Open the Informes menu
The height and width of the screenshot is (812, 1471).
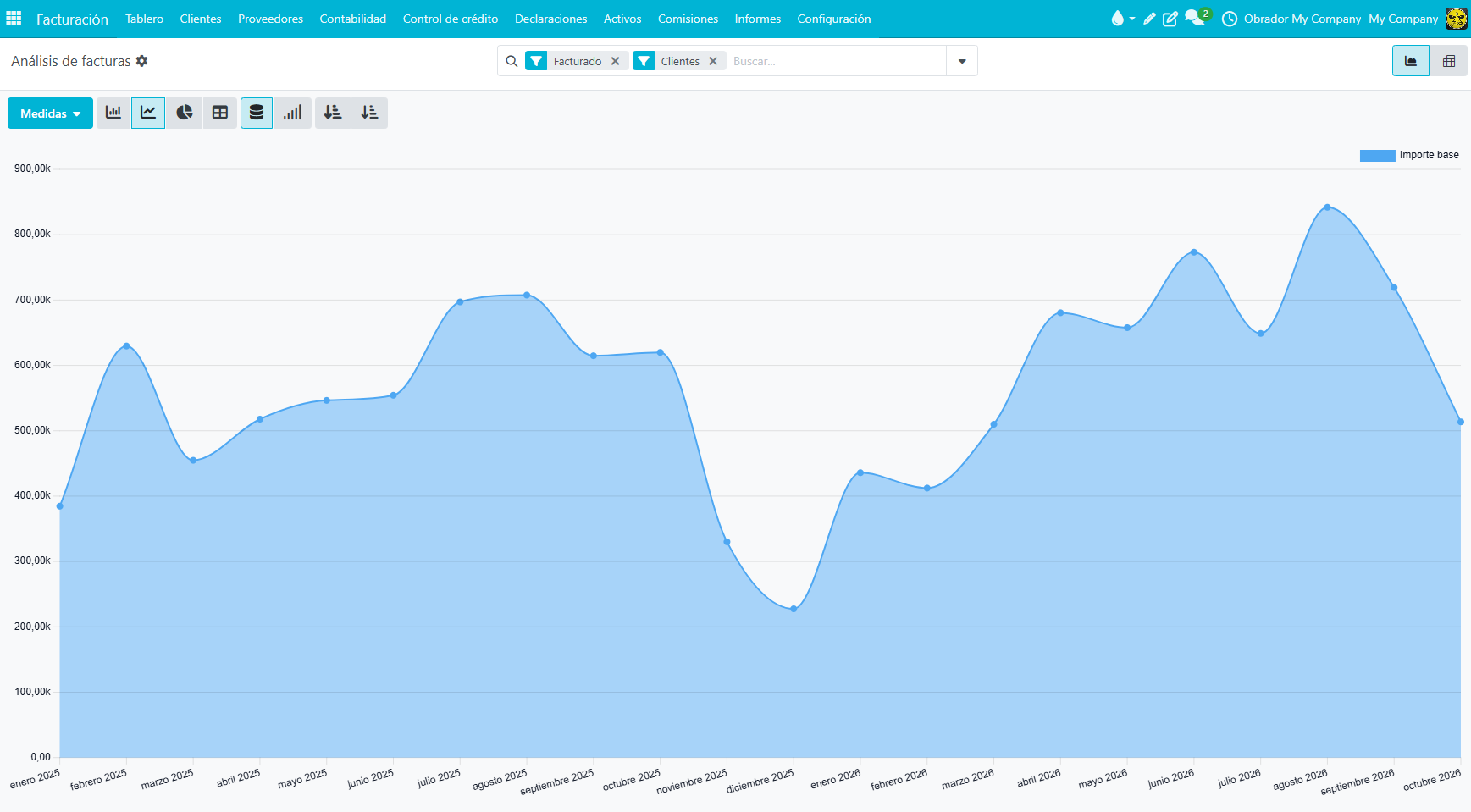[x=758, y=19]
